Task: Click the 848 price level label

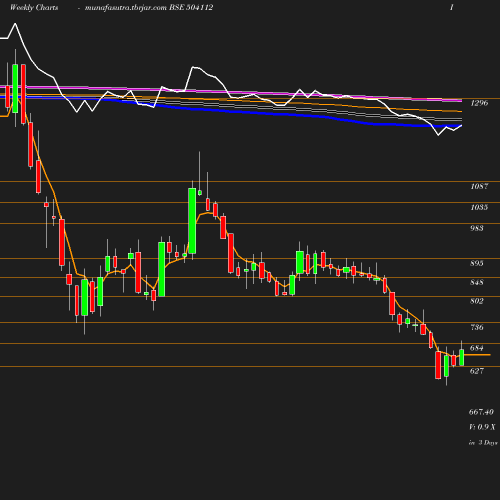Action: 477,282
